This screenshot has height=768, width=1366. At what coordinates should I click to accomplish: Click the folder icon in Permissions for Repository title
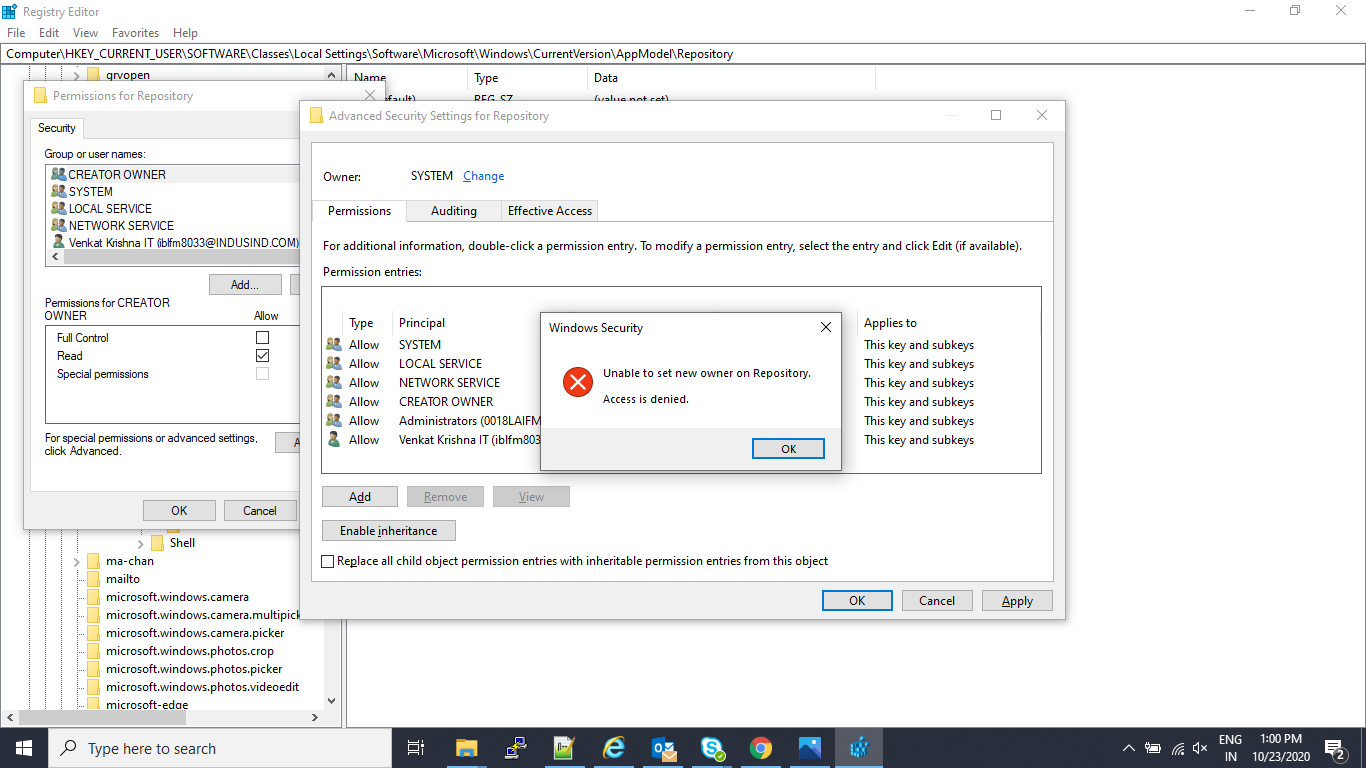(40, 96)
